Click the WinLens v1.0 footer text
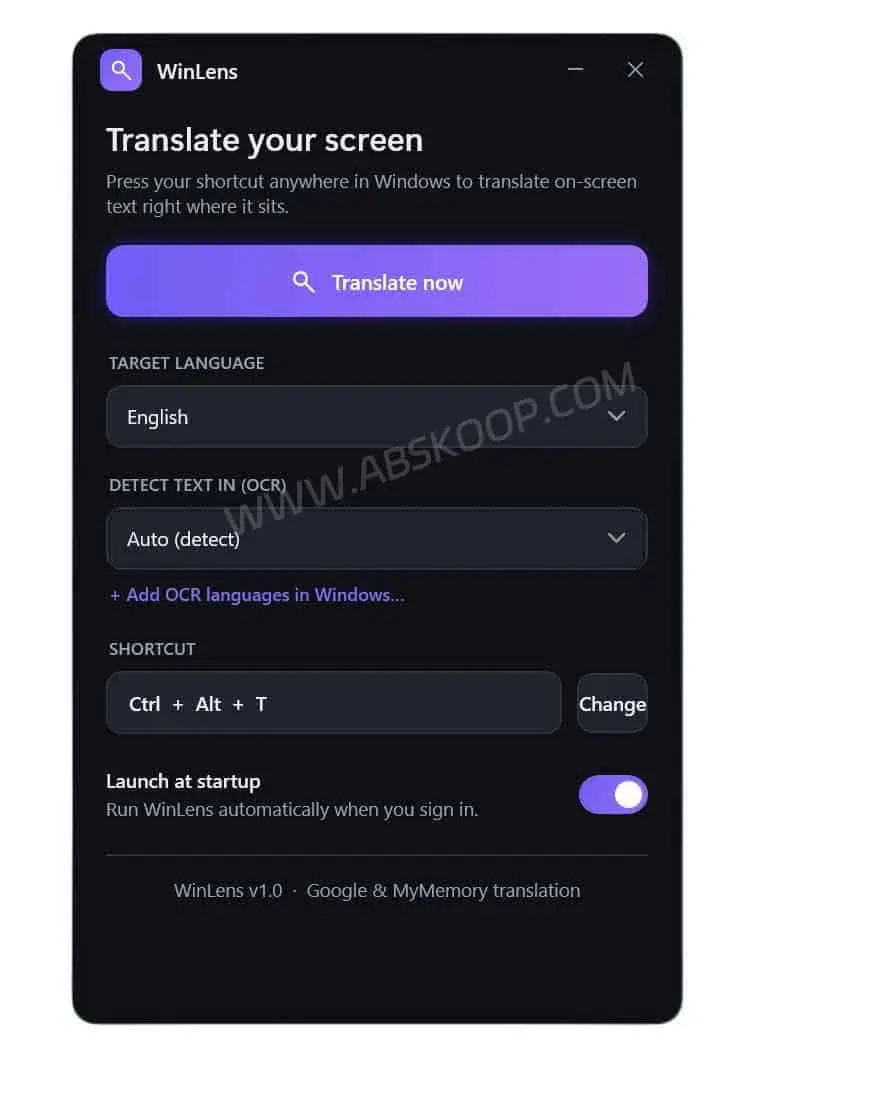 pyautogui.click(x=228, y=890)
